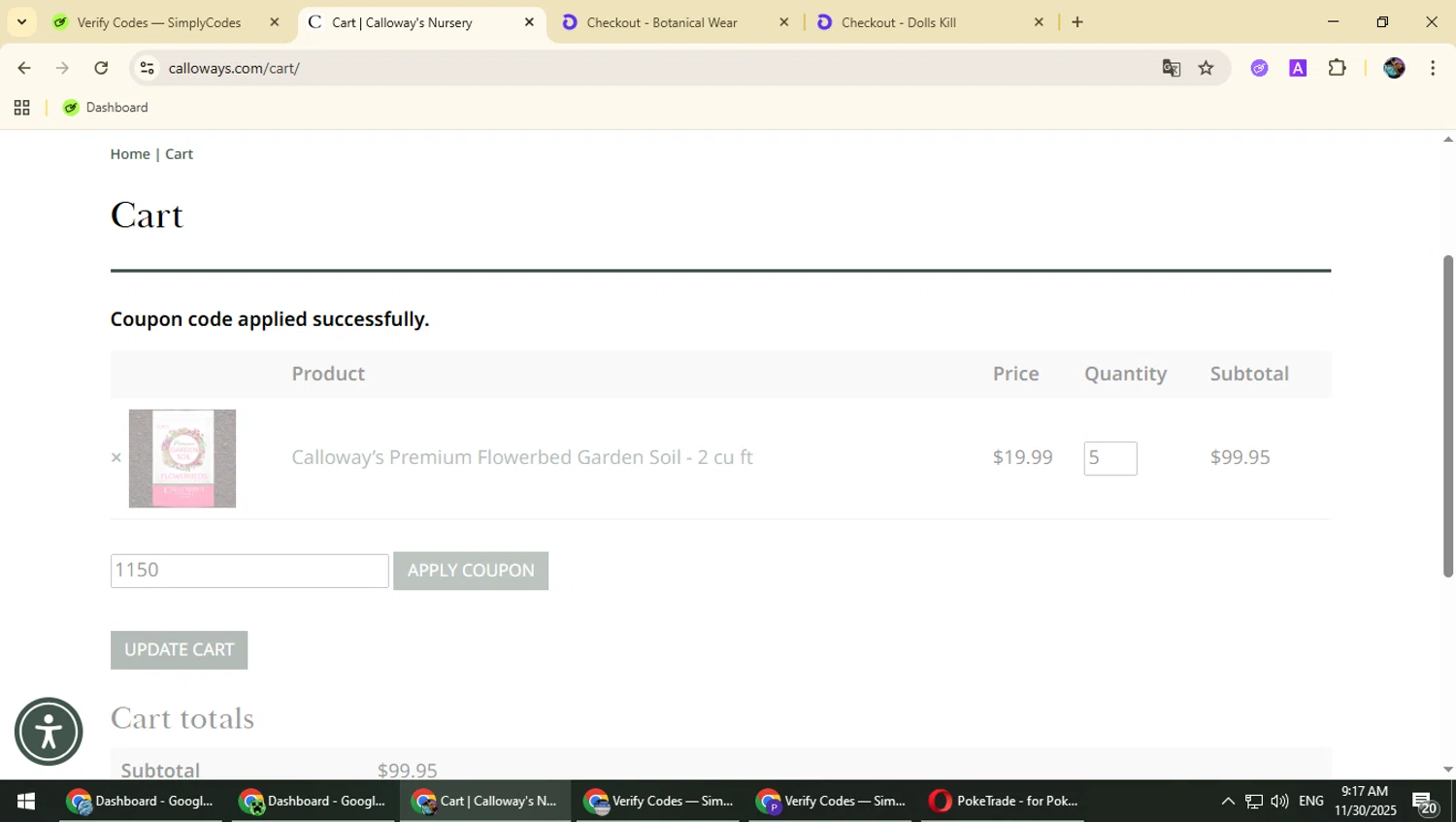This screenshot has height=822, width=1456.
Task: Switch to Checkout - Botanical Wear tab
Action: 662,22
